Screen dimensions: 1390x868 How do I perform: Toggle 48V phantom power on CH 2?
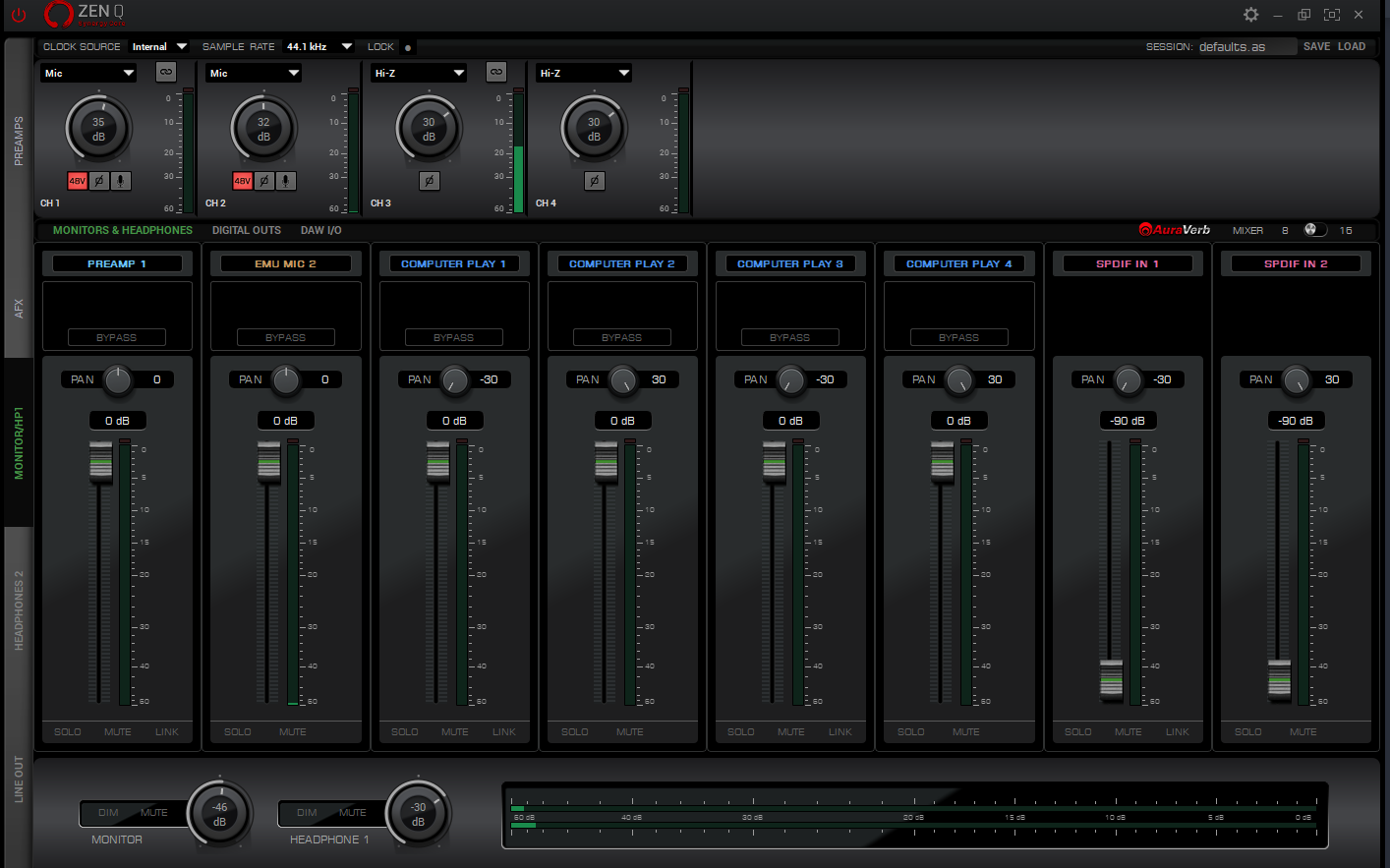[242, 181]
